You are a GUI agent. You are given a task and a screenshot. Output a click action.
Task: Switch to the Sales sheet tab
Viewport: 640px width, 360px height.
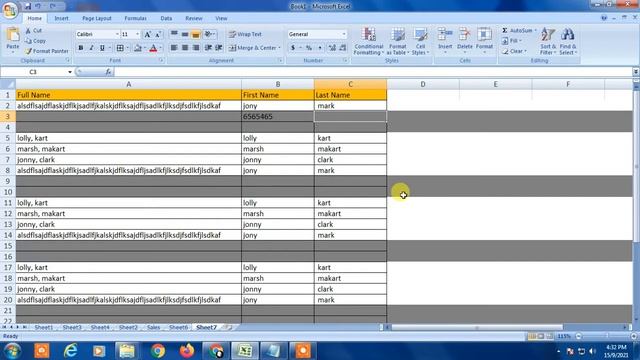click(153, 327)
